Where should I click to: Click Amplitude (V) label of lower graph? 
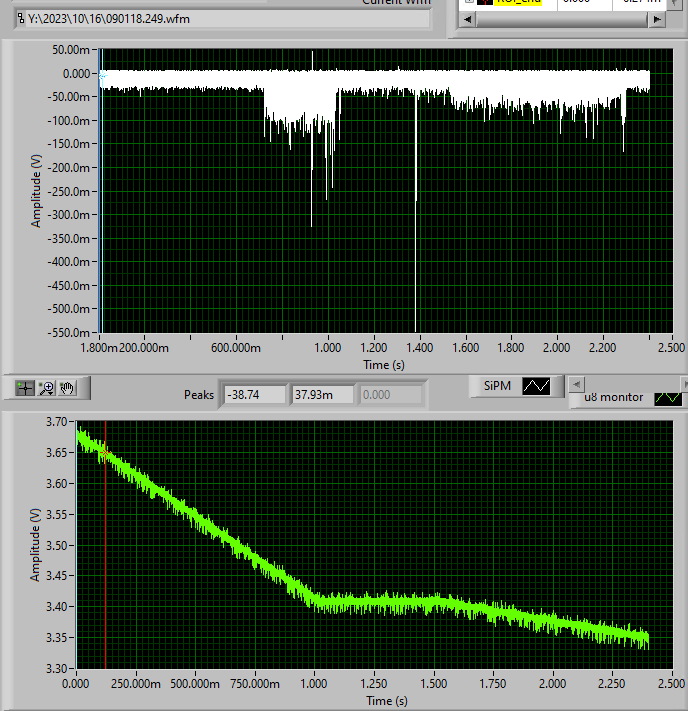pyautogui.click(x=35, y=545)
